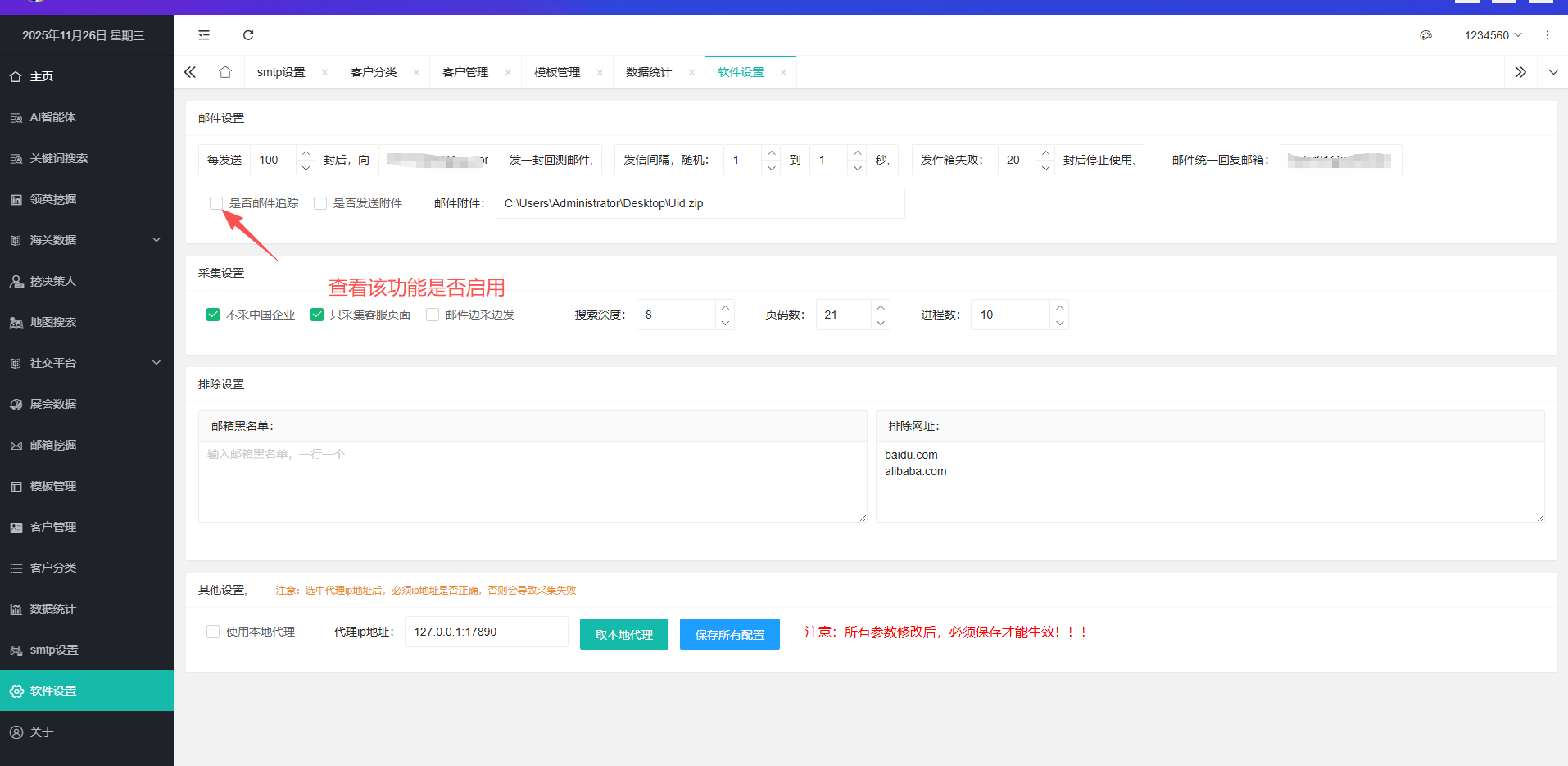
Task: Enable the 是否邮件追踪 checkbox
Action: (x=216, y=203)
